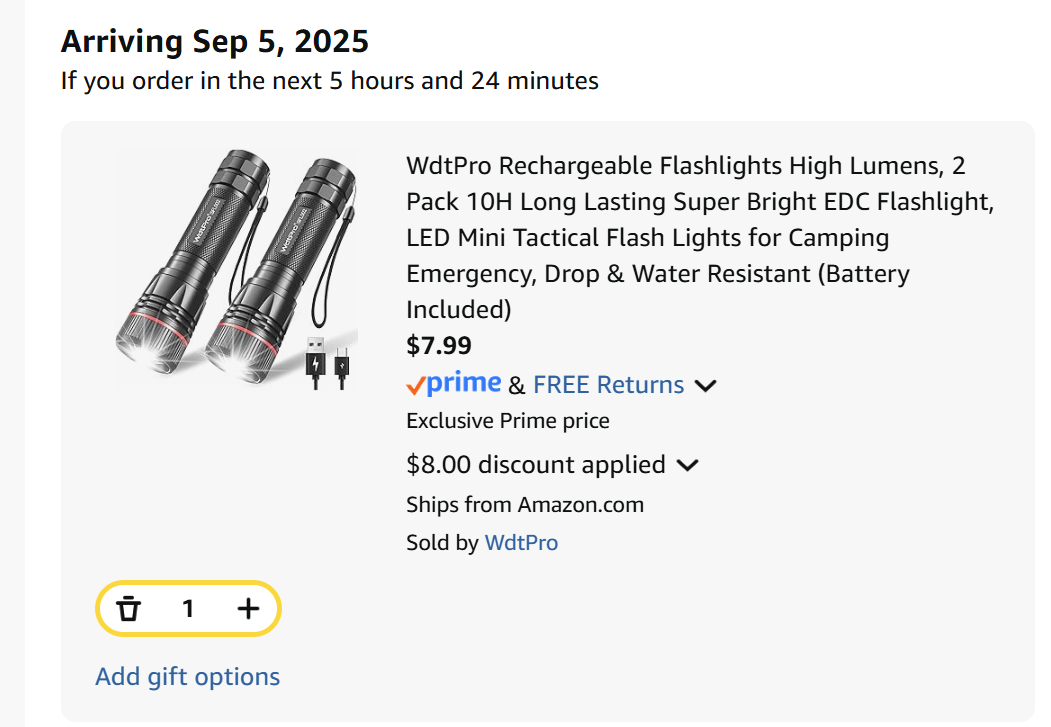1051x727 pixels.
Task: Open the WdtPro seller page
Action: 521,542
